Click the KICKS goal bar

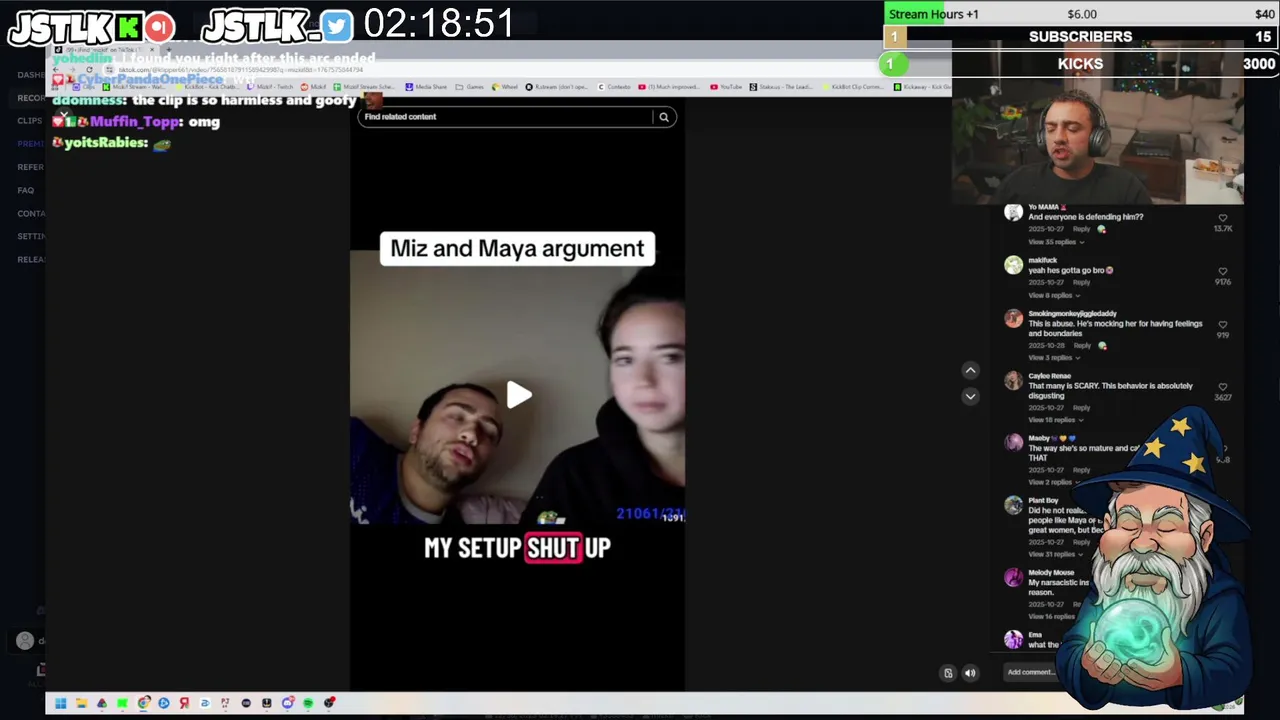click(x=1080, y=64)
